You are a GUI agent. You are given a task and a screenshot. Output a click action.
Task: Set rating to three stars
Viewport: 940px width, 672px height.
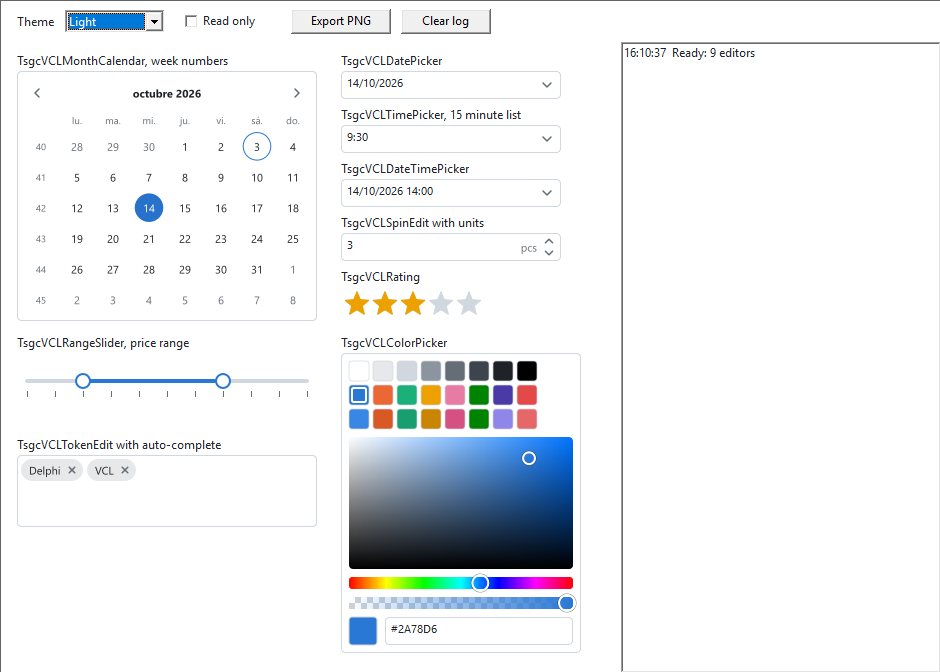pyautogui.click(x=413, y=303)
